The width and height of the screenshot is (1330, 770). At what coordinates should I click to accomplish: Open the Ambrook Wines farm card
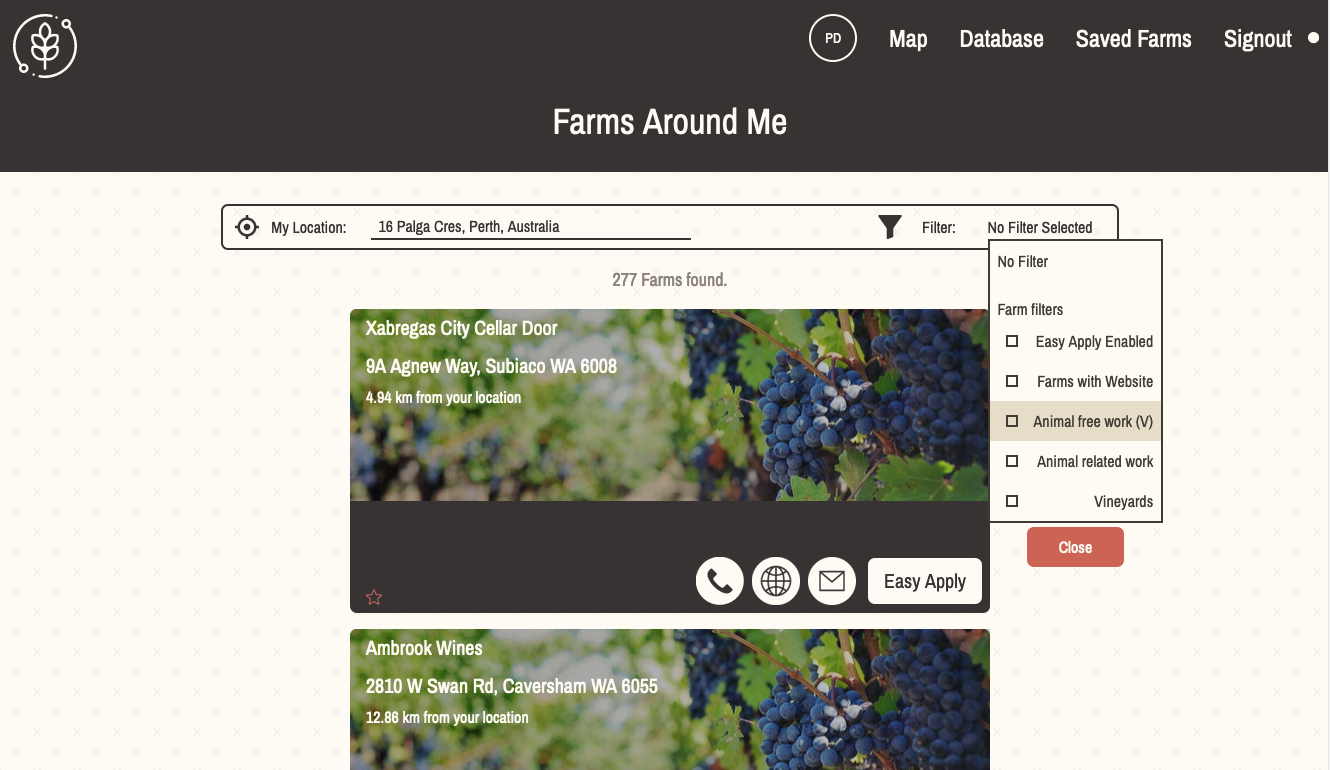(x=670, y=699)
